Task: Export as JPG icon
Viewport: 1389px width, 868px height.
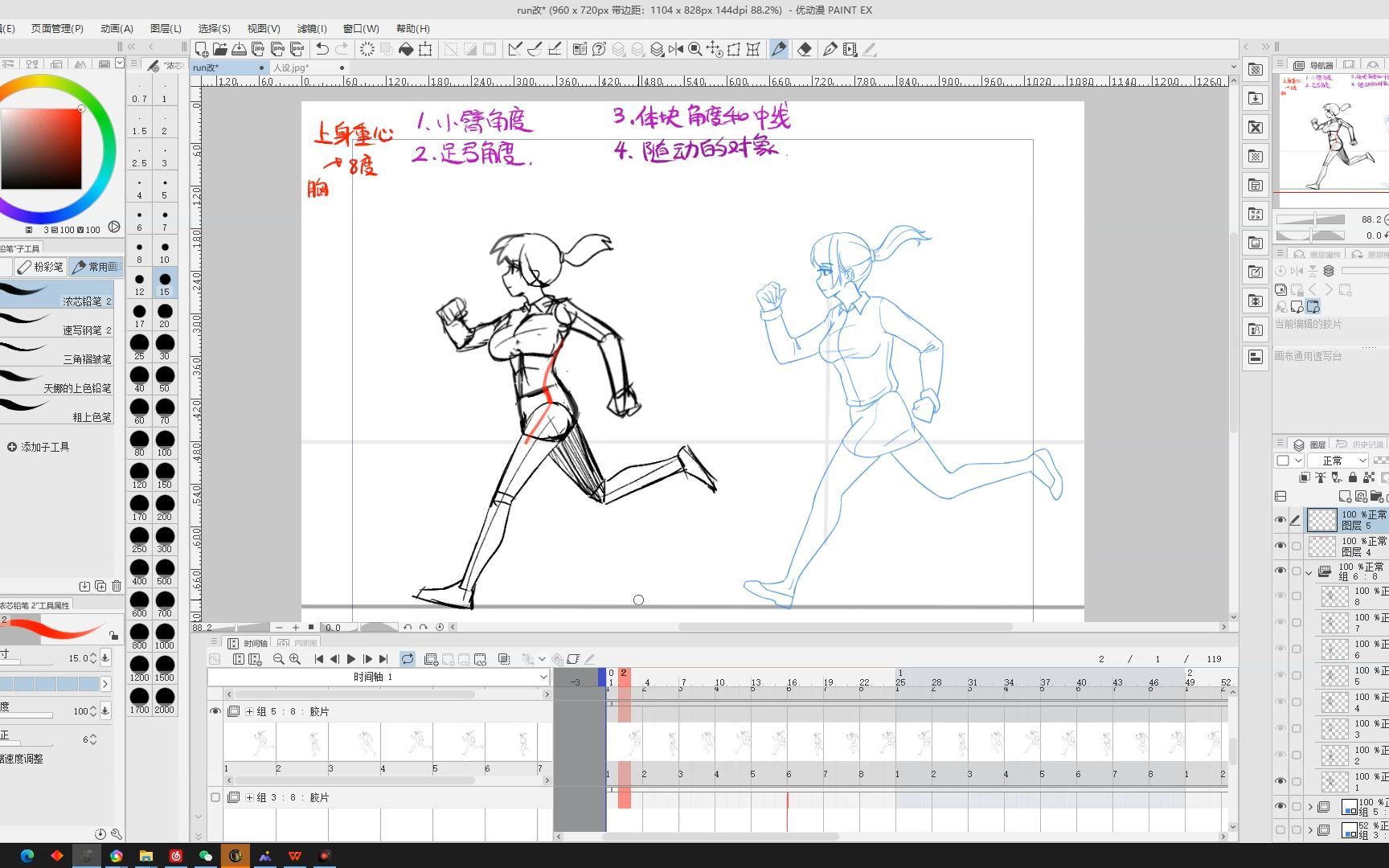Action: tap(258, 49)
